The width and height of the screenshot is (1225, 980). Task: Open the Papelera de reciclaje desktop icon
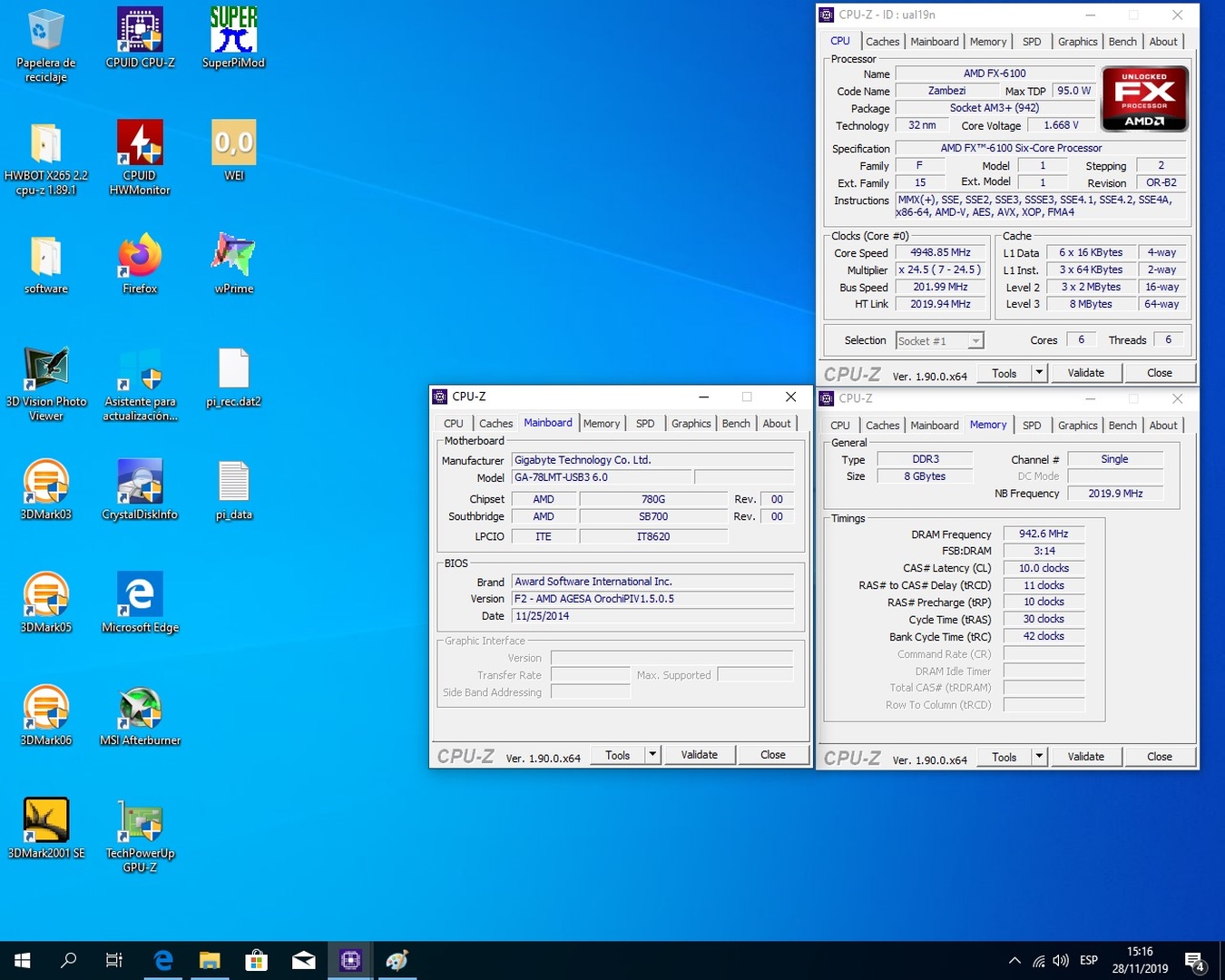click(x=45, y=45)
